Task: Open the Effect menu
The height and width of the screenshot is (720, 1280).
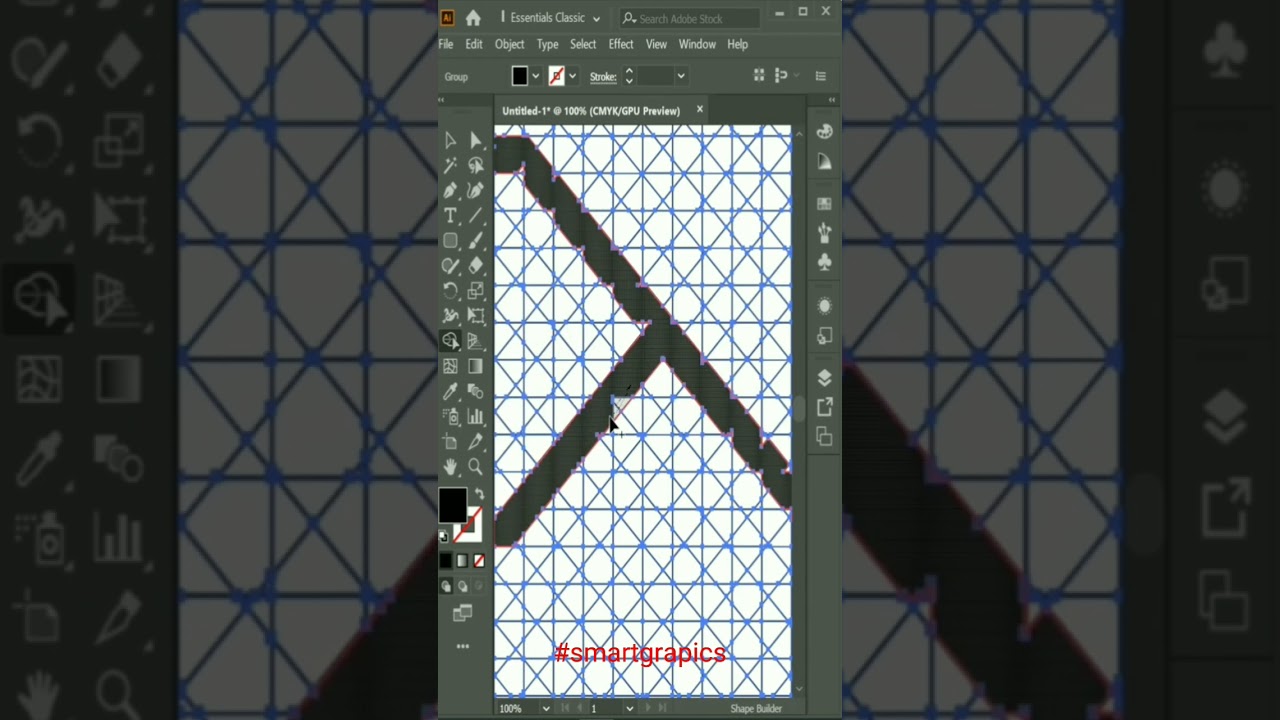Action: point(621,44)
